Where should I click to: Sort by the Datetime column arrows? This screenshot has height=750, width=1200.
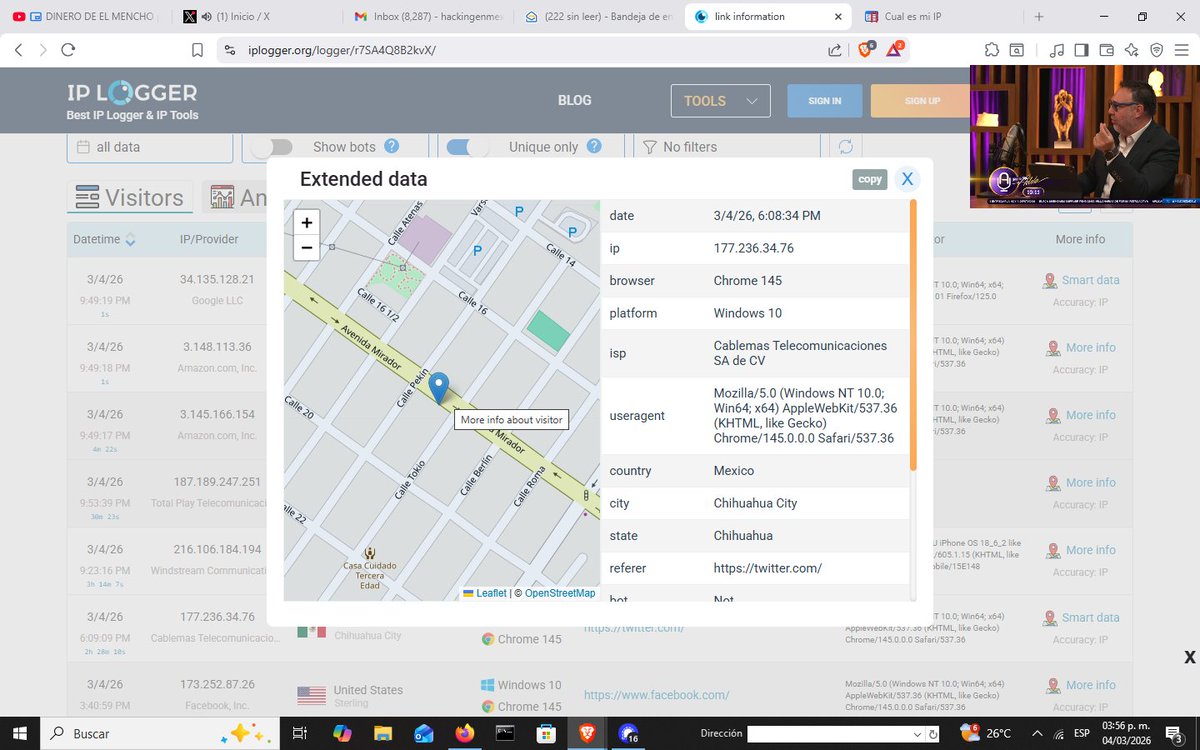[131, 240]
